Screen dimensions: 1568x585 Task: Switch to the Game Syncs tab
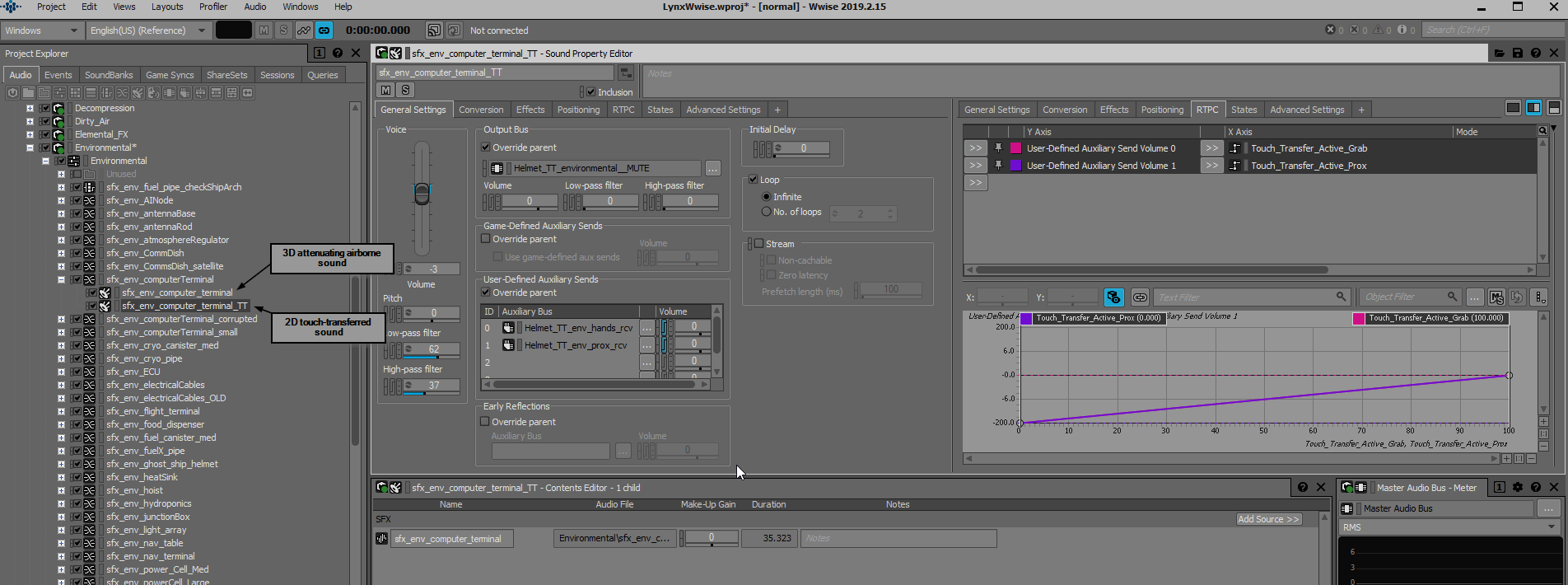[x=170, y=75]
